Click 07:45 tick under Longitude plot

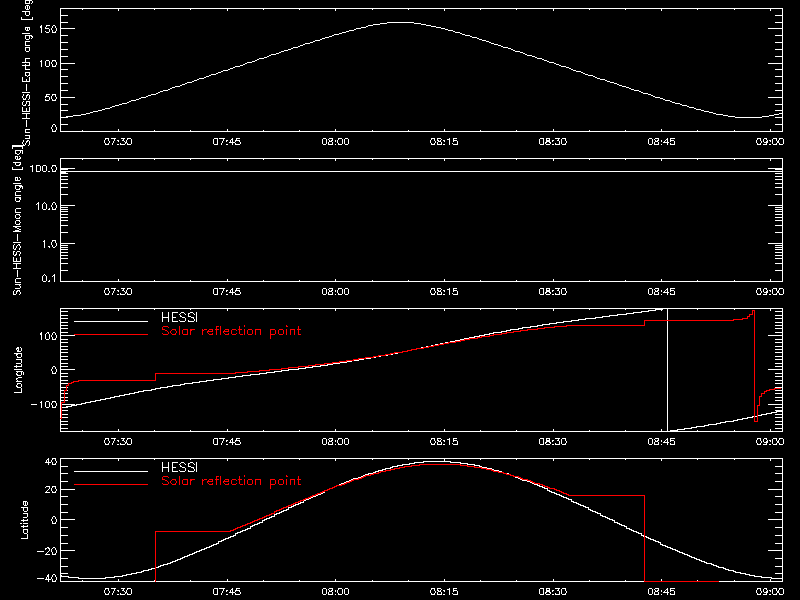pos(227,441)
